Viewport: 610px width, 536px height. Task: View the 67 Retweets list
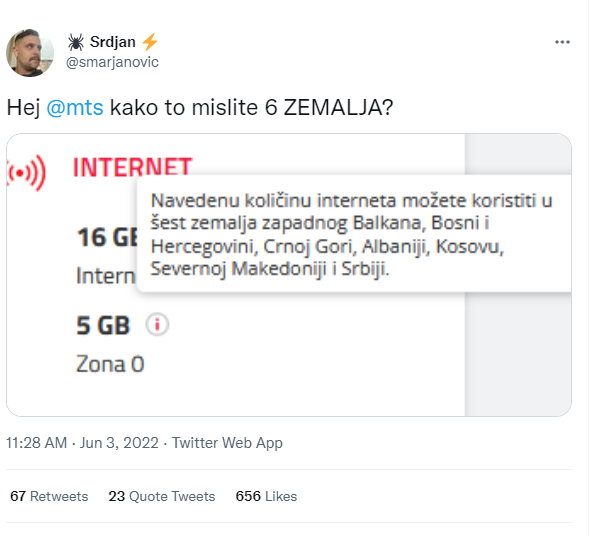click(x=49, y=496)
